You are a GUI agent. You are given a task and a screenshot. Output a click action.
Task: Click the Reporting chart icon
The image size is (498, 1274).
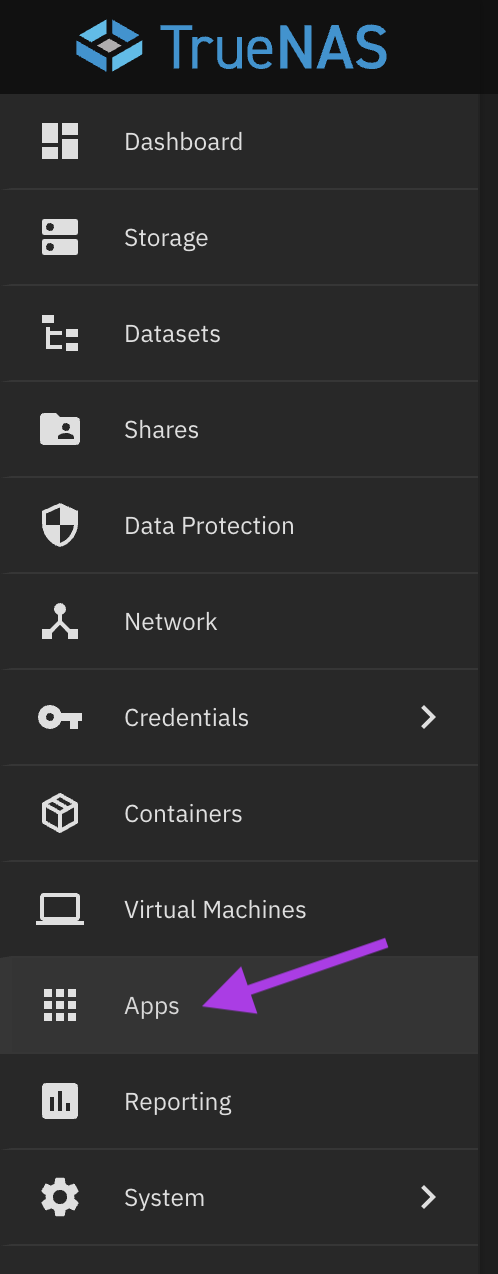[x=60, y=1101]
